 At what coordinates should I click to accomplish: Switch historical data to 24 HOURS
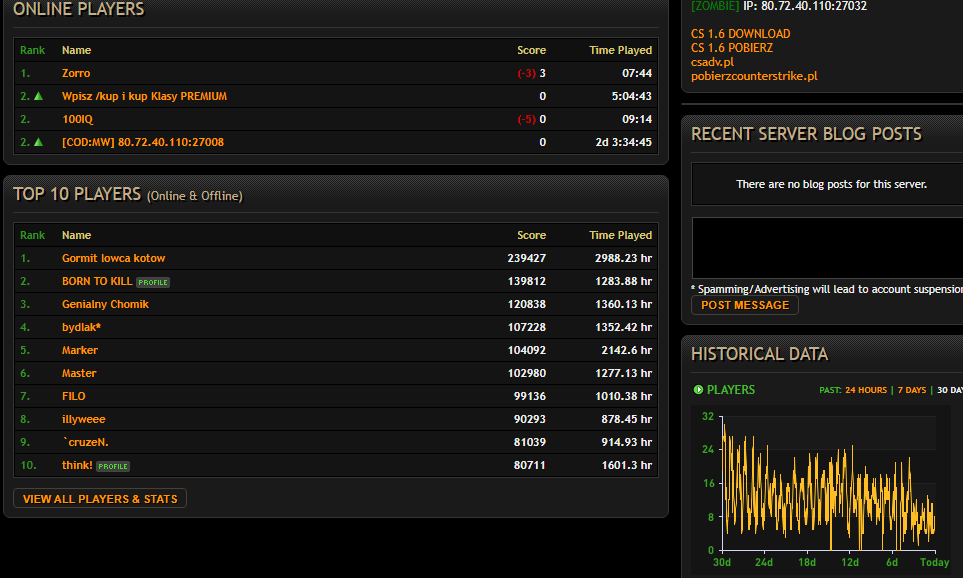pos(865,390)
